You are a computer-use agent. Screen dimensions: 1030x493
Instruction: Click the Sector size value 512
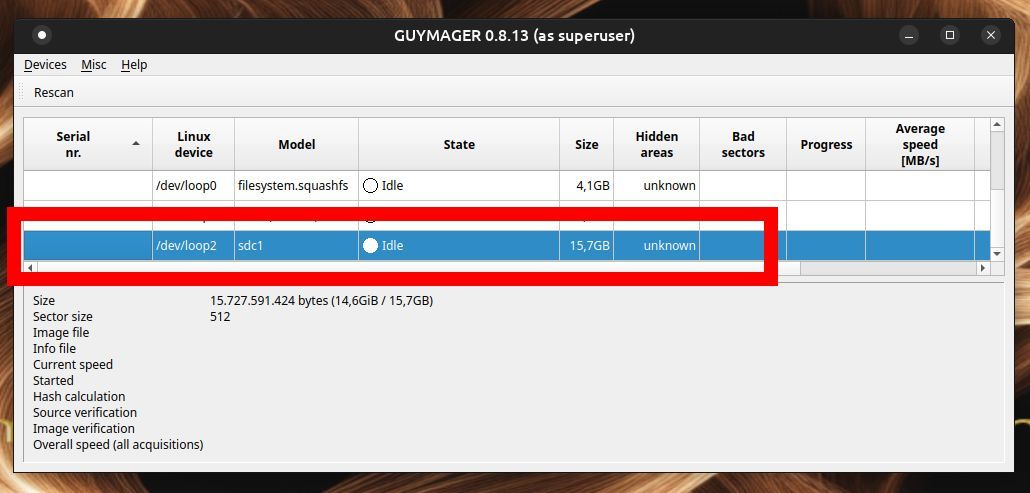coord(220,316)
